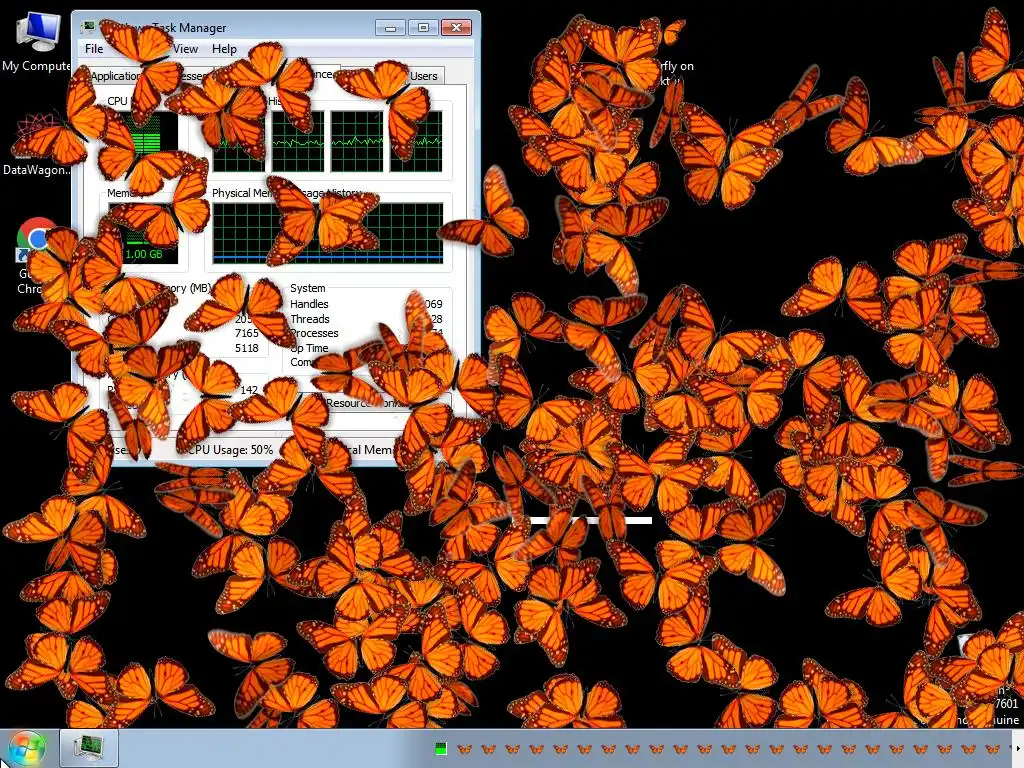This screenshot has width=1024, height=768.
Task: Click the 'Up Time' label under System
Action: (309, 348)
